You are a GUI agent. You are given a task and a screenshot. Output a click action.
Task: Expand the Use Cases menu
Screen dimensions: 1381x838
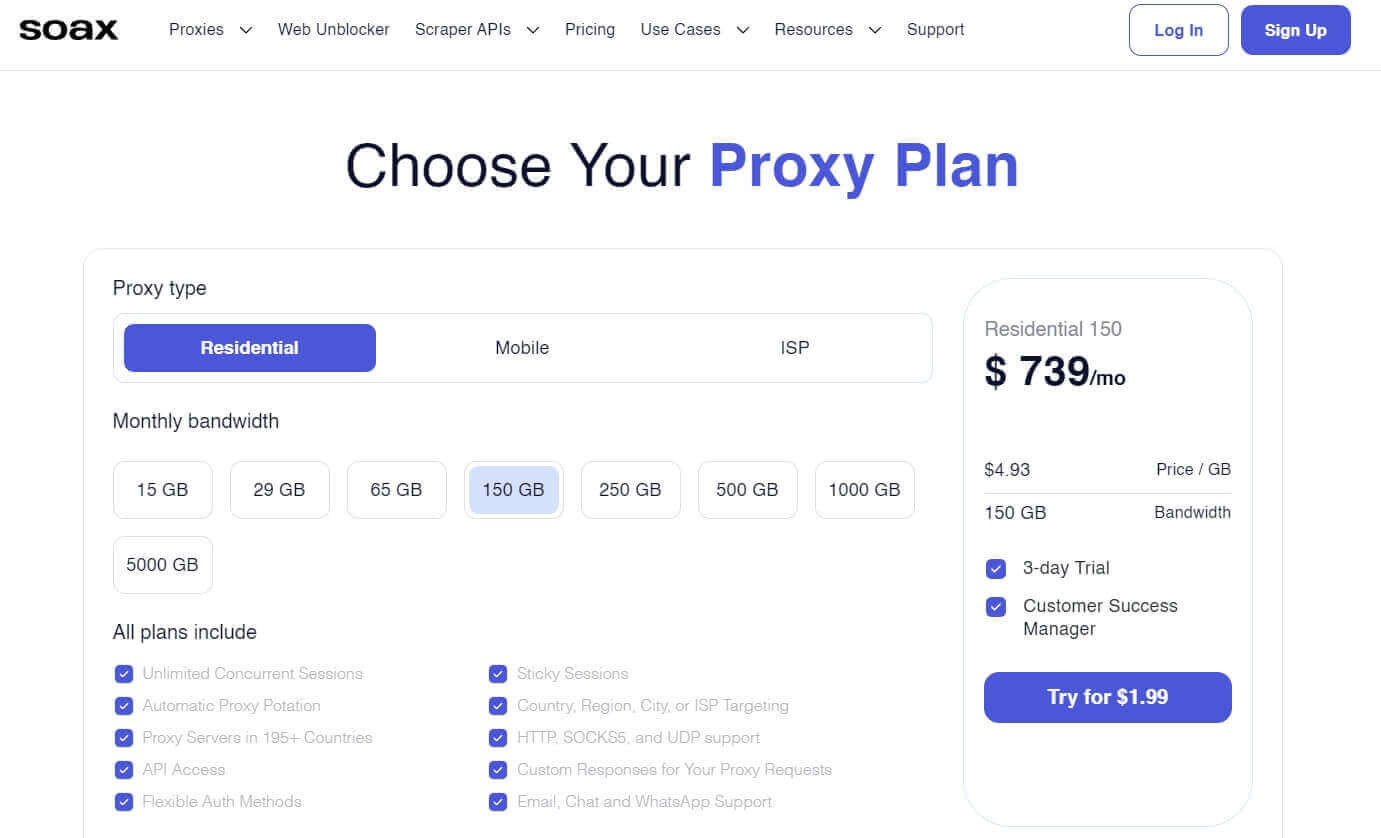(694, 30)
